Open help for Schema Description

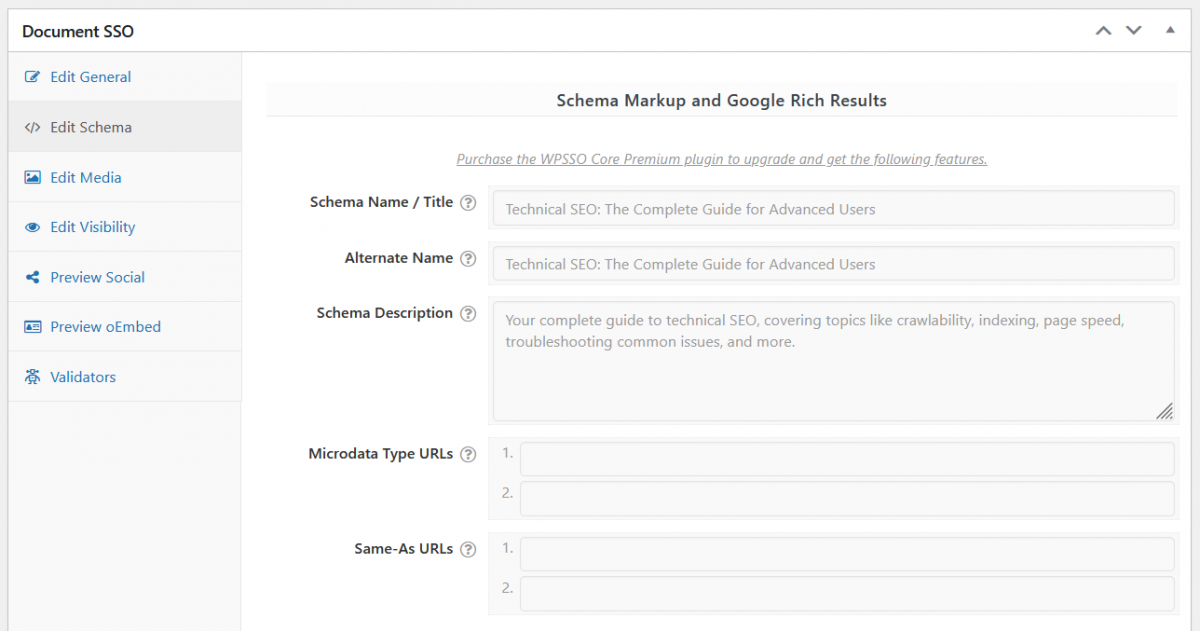click(468, 313)
